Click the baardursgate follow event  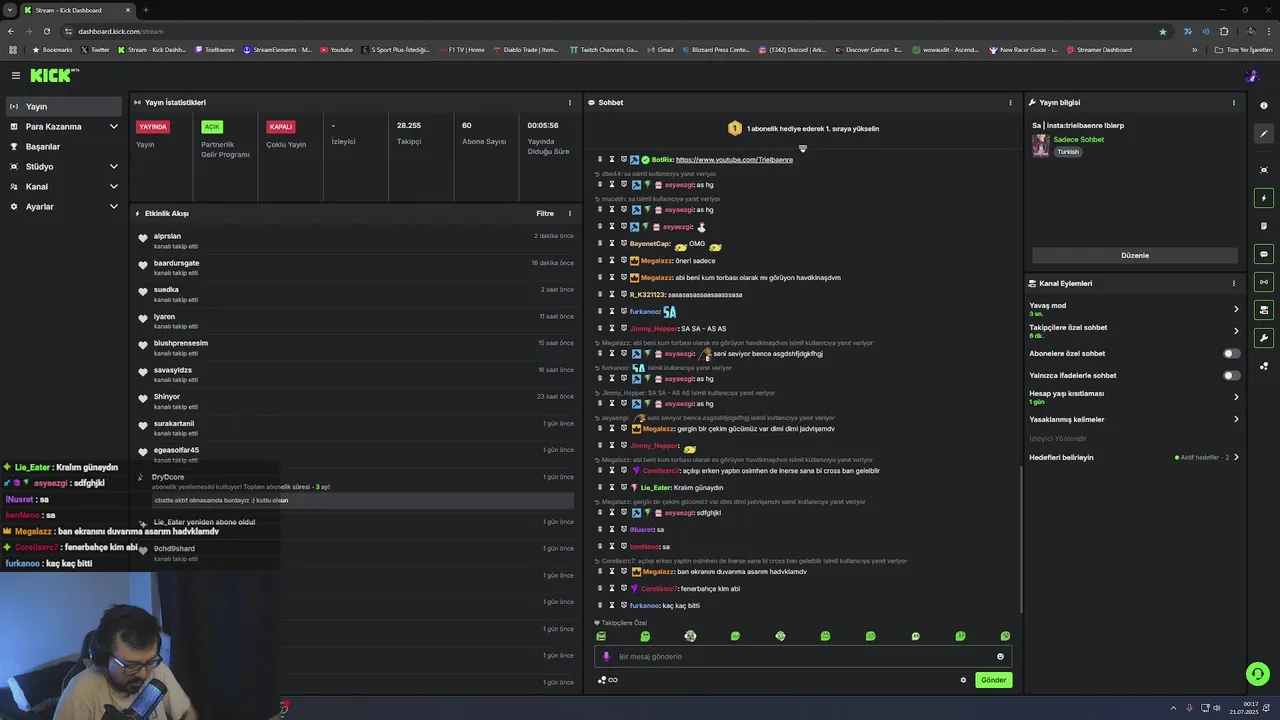pyautogui.click(x=356, y=268)
